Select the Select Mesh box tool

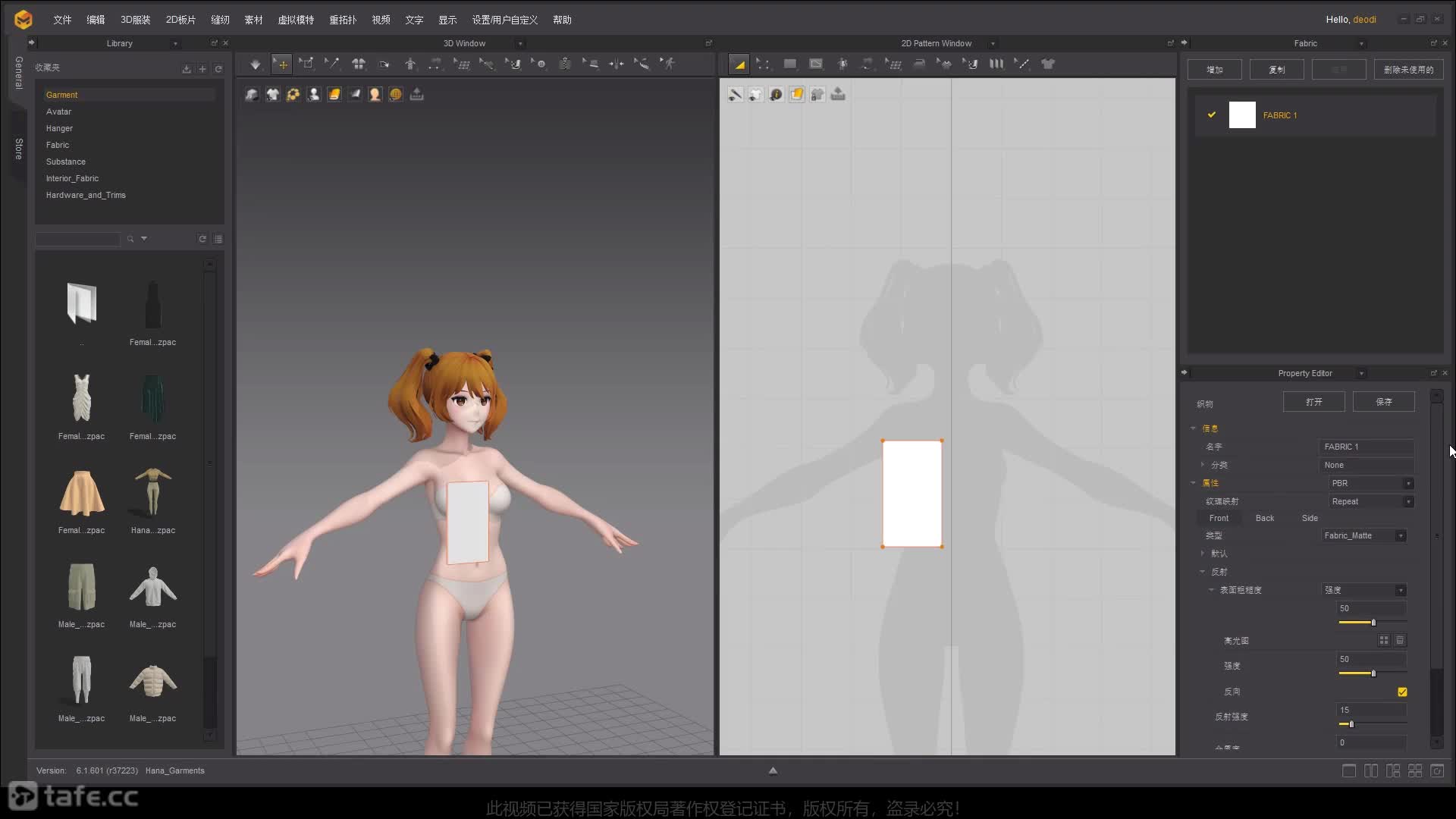(306, 64)
